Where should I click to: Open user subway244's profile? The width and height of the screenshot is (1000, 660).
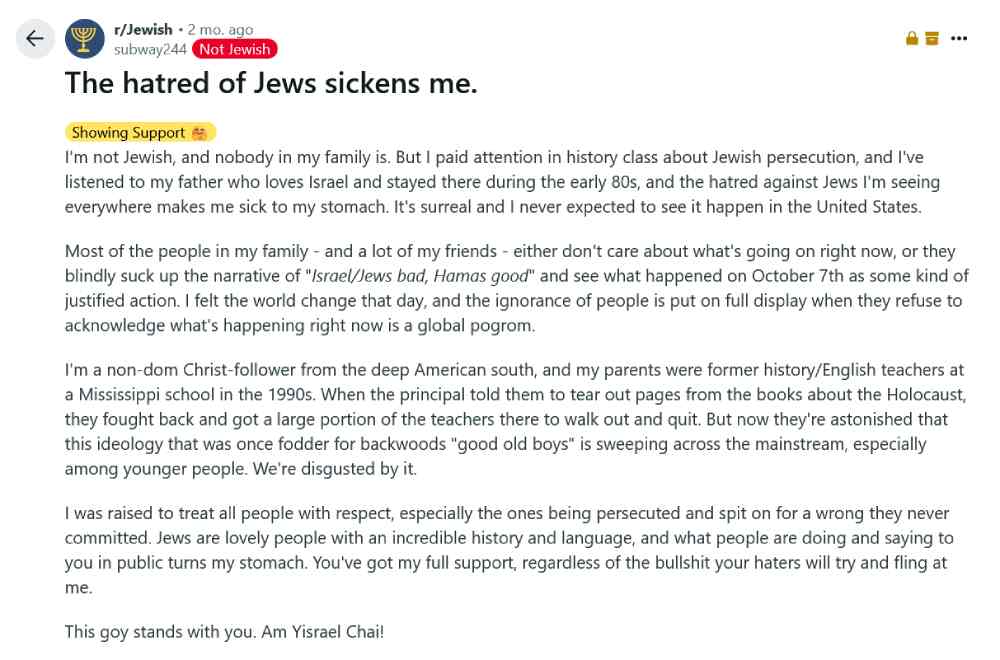pos(150,49)
